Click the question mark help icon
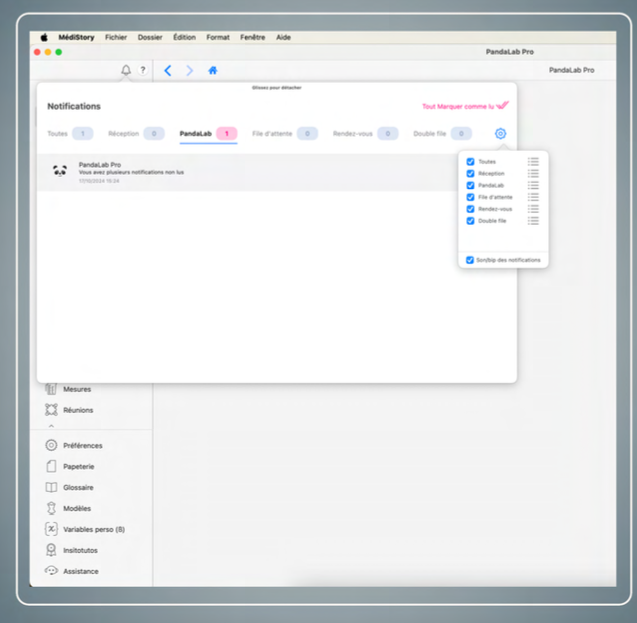637x623 pixels. tap(143, 70)
